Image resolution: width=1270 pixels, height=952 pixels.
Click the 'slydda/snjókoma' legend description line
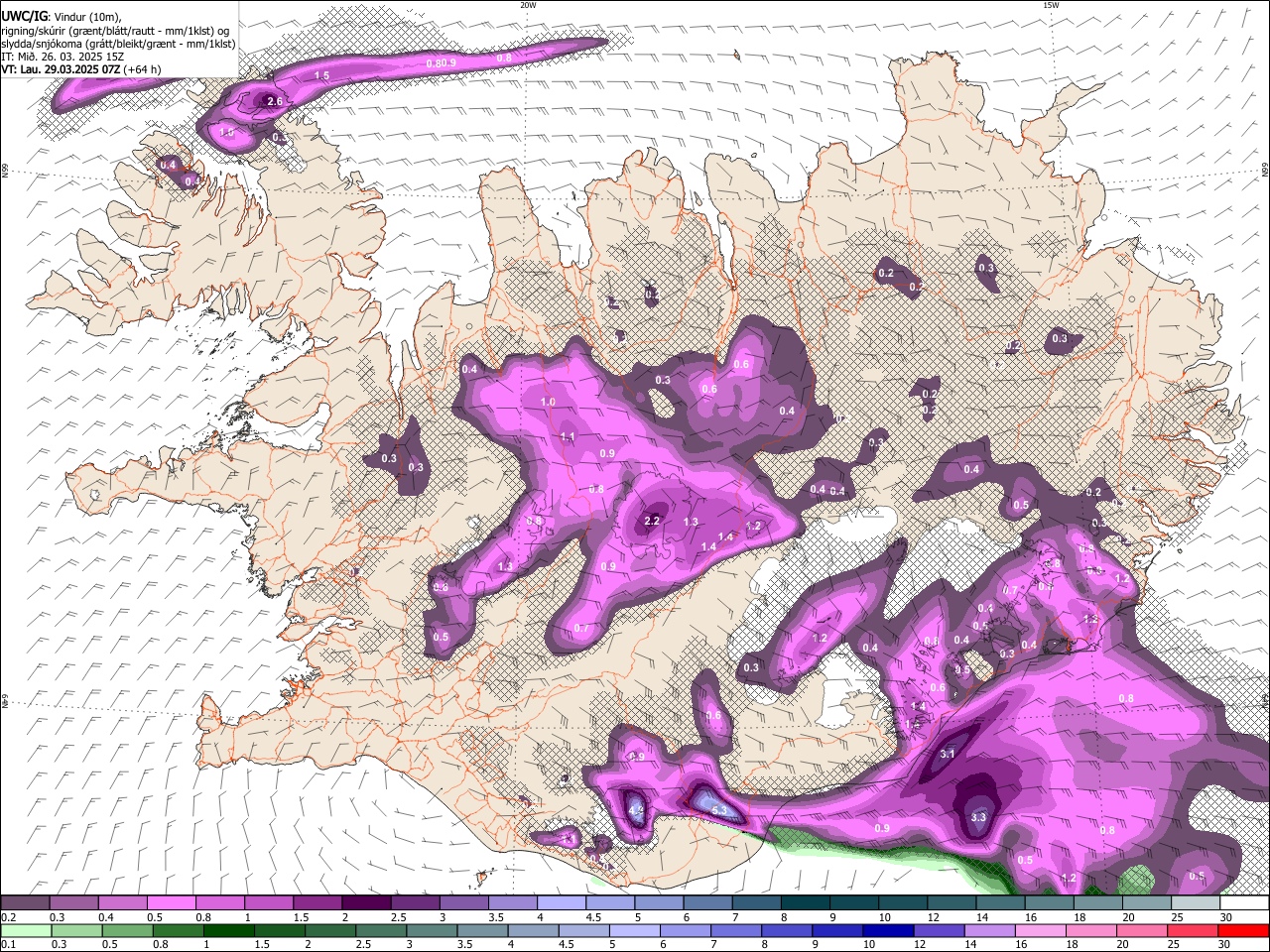click(x=118, y=44)
